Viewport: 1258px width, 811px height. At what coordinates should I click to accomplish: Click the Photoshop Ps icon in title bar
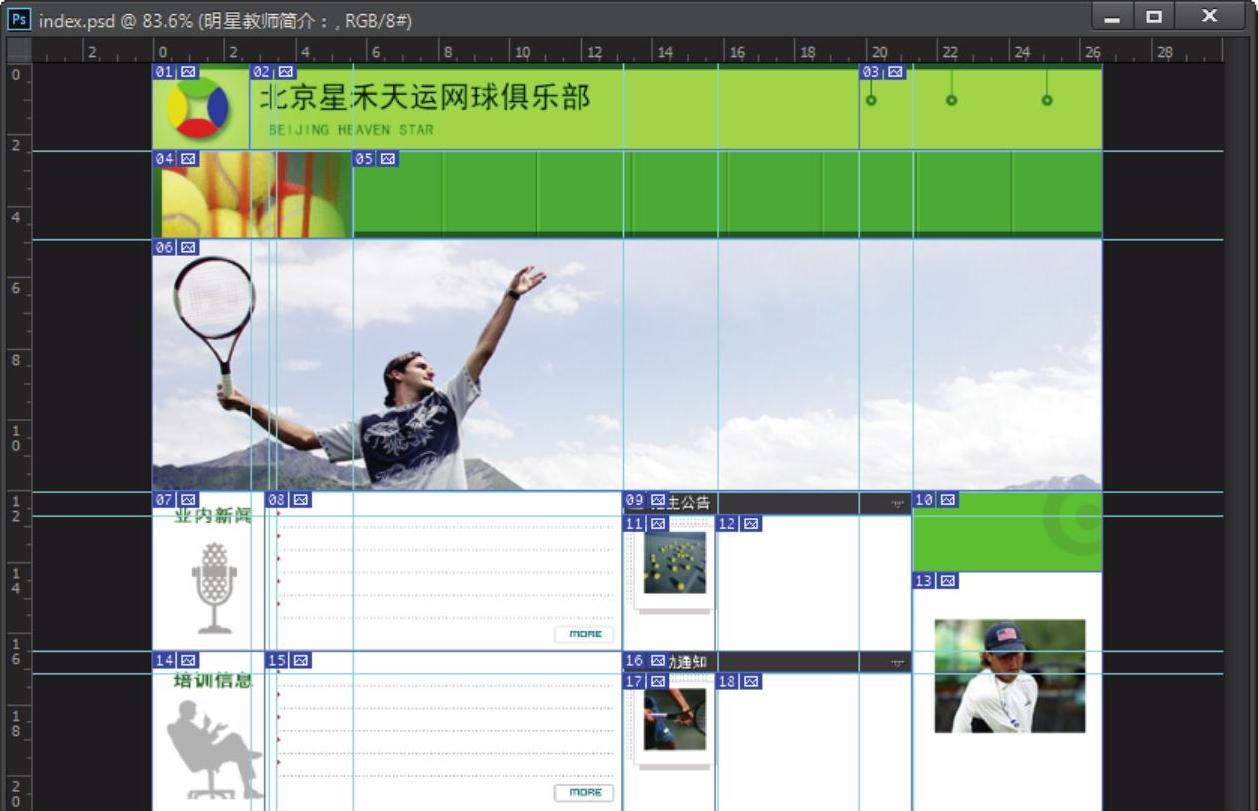19,20
